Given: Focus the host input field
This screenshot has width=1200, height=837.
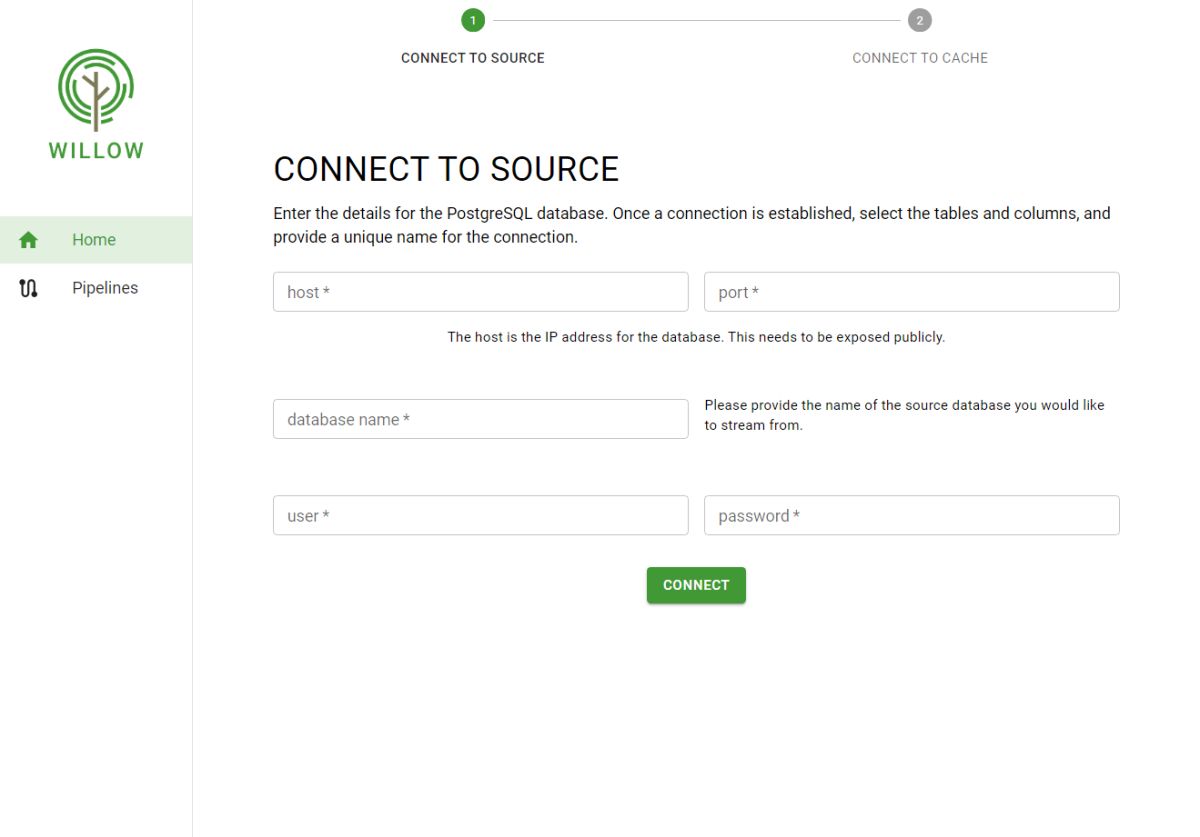Looking at the screenshot, I should click(x=481, y=292).
